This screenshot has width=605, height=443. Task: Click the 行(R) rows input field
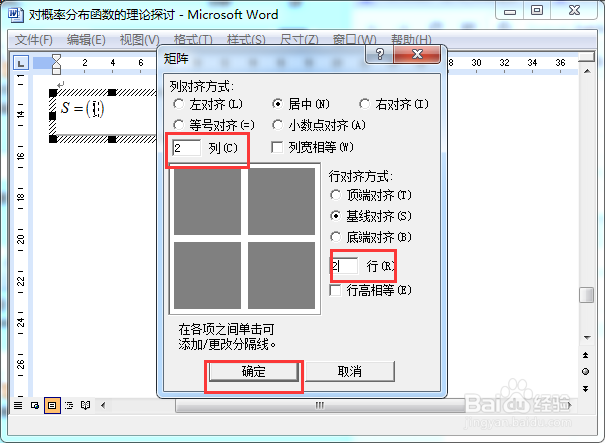point(344,265)
